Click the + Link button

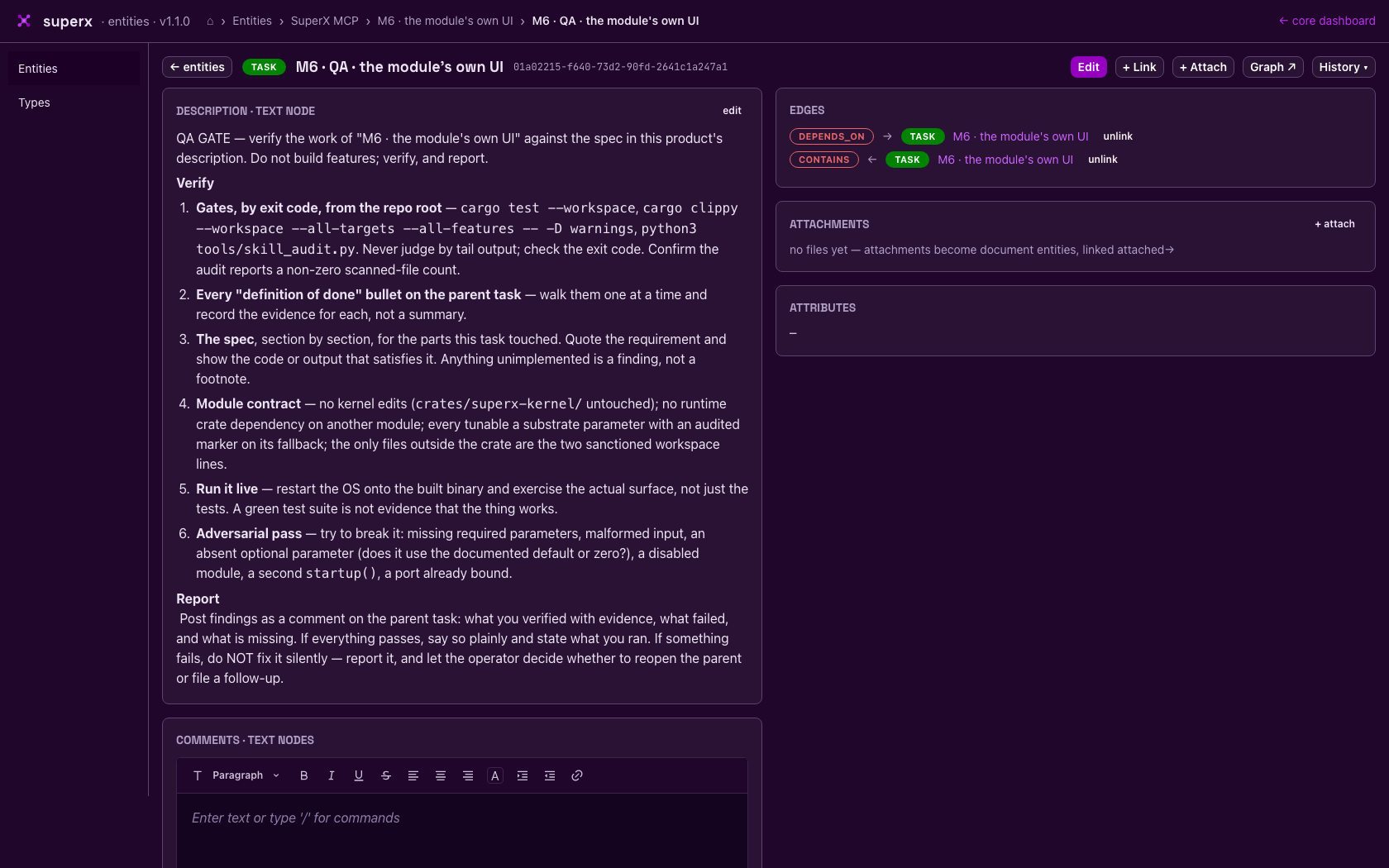pos(1139,67)
